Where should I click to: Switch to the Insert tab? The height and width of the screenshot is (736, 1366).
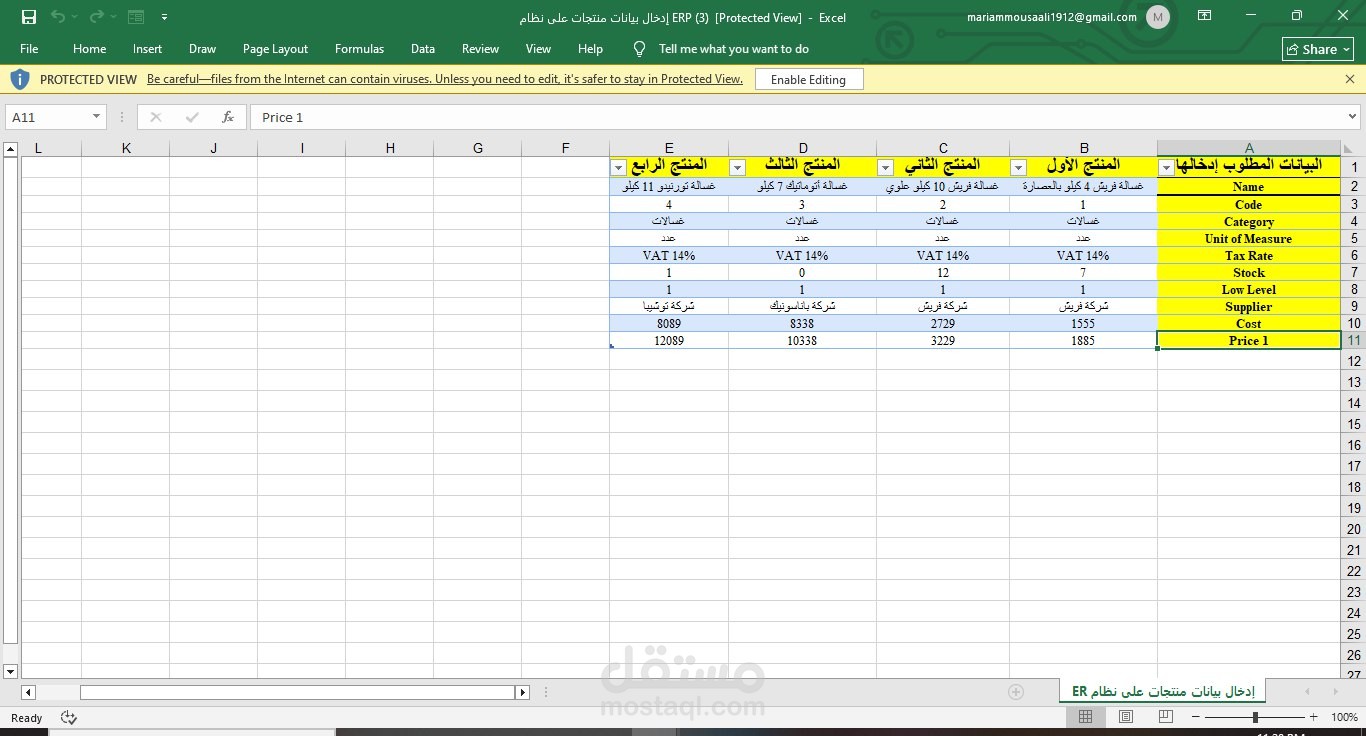[x=147, y=48]
